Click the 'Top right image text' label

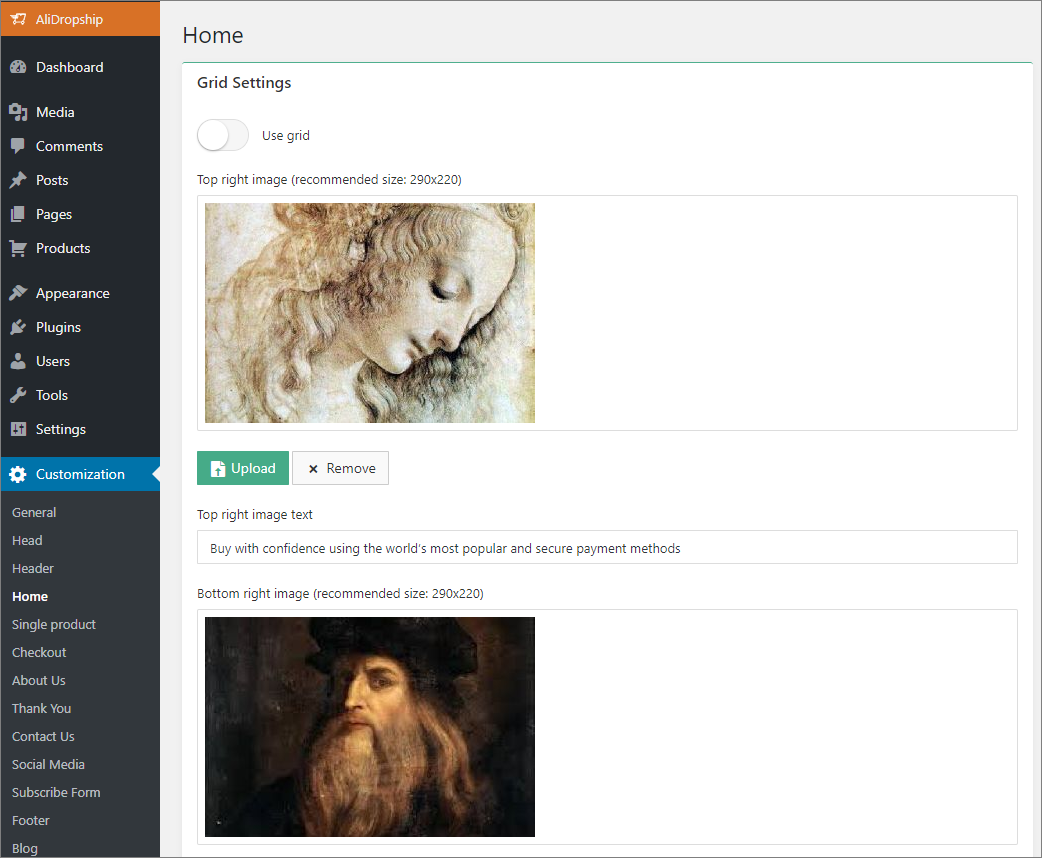point(255,514)
